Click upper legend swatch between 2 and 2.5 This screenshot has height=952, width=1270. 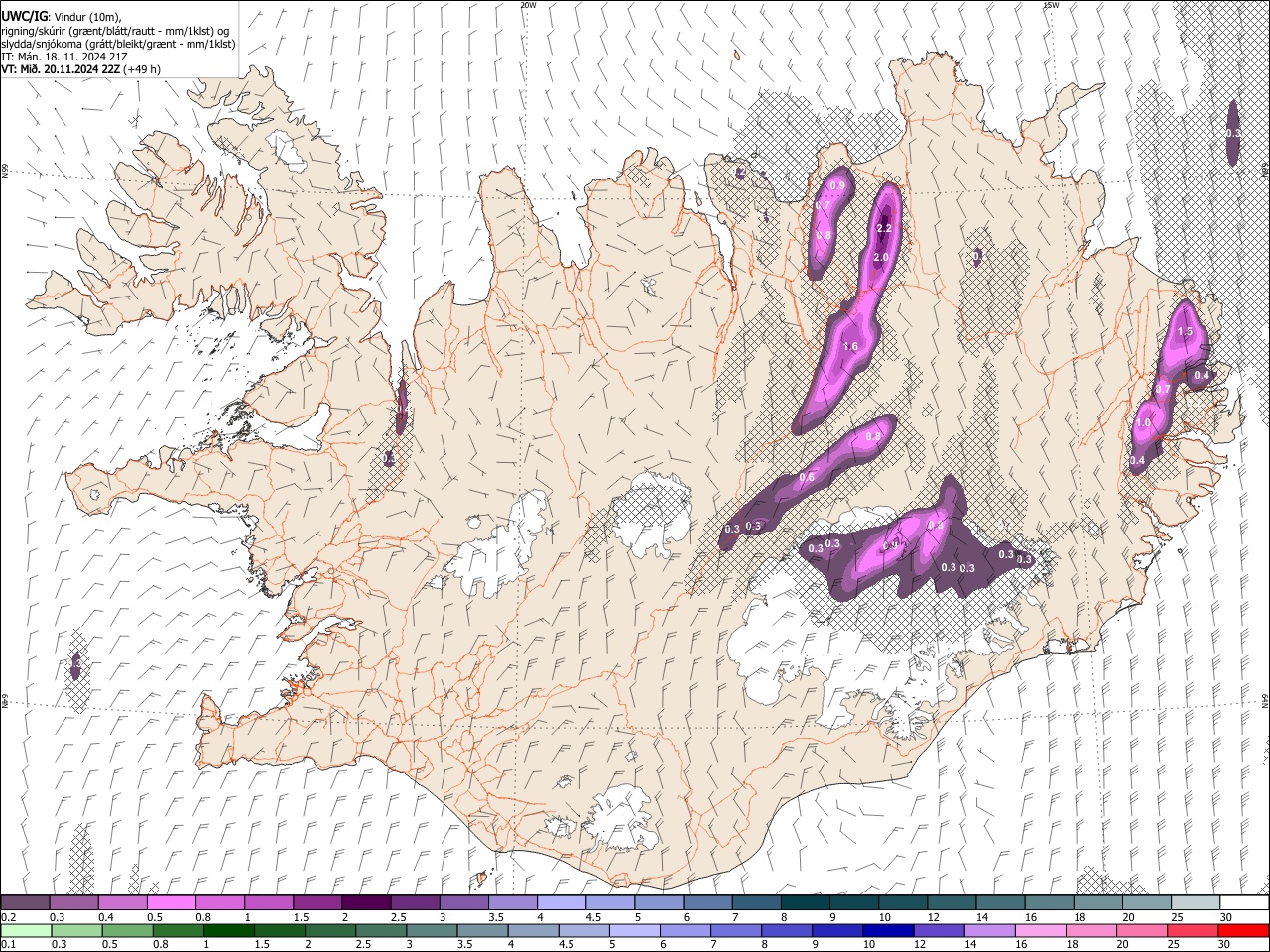pyautogui.click(x=366, y=902)
